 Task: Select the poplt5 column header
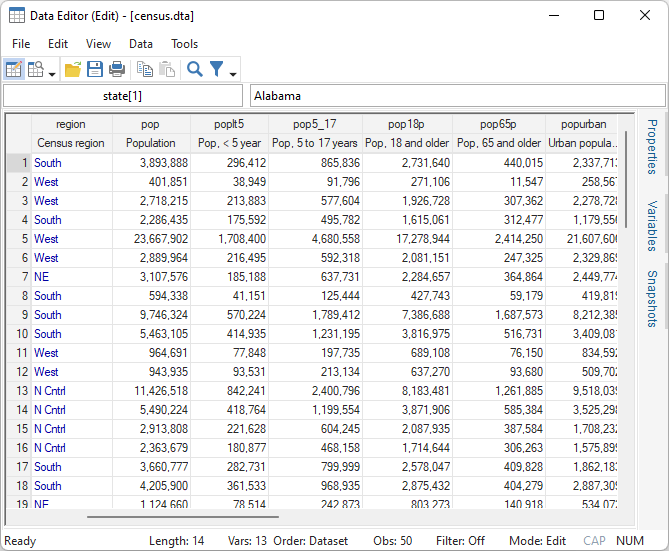229,124
